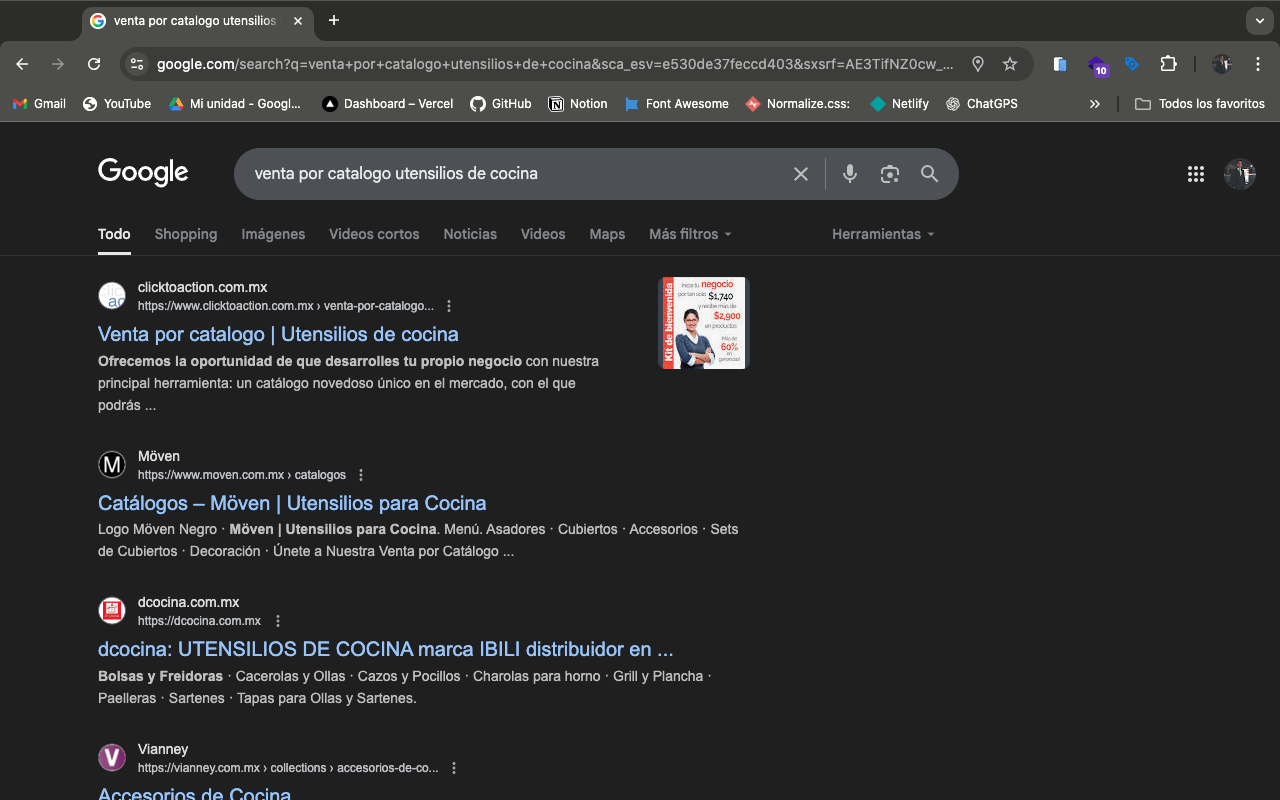Click the Möven site favicon
The width and height of the screenshot is (1280, 800).
click(x=112, y=465)
